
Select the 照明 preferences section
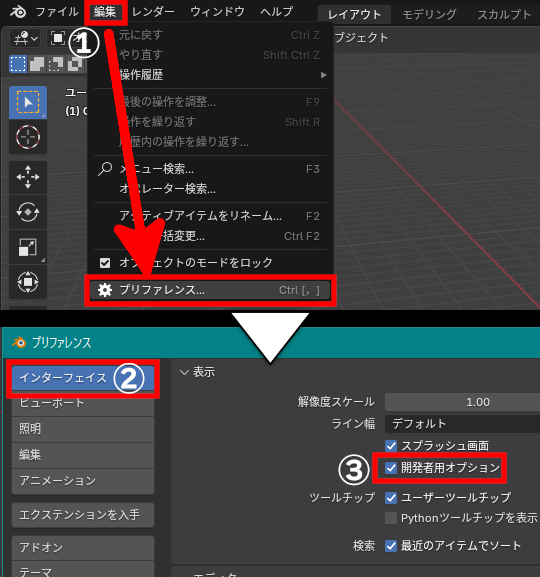point(83,429)
